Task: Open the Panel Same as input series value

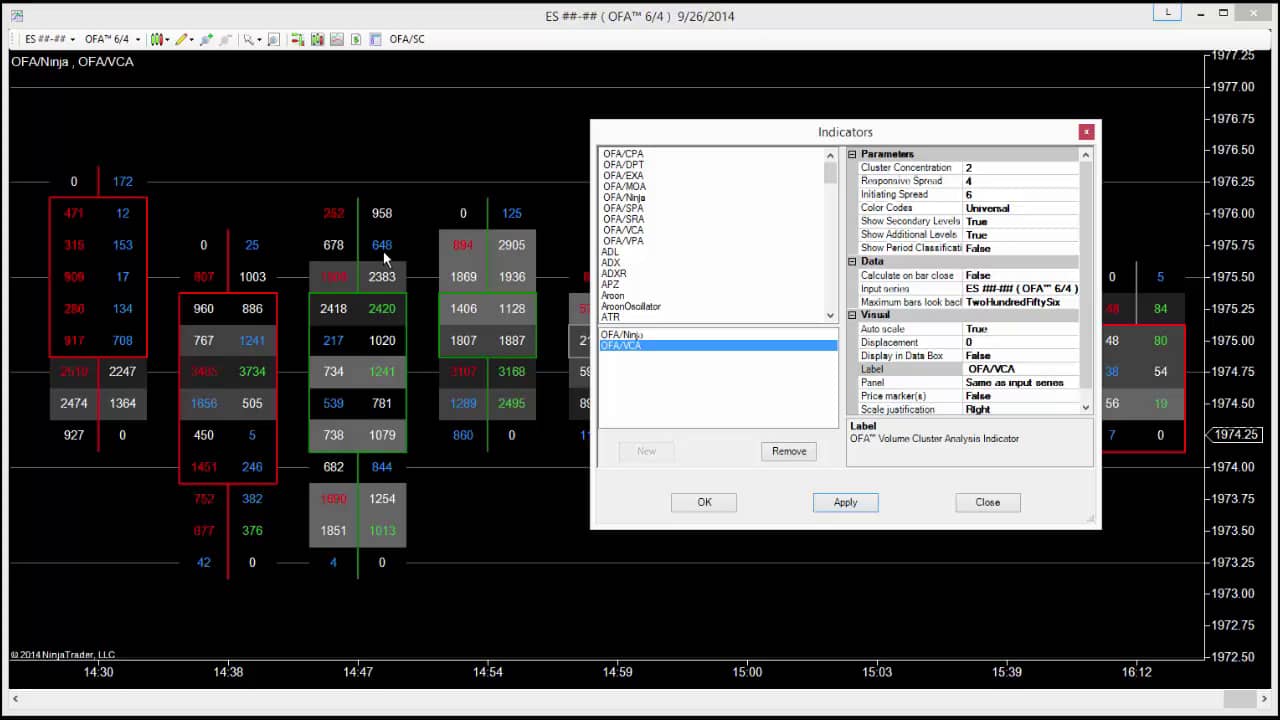Action: click(x=1020, y=382)
